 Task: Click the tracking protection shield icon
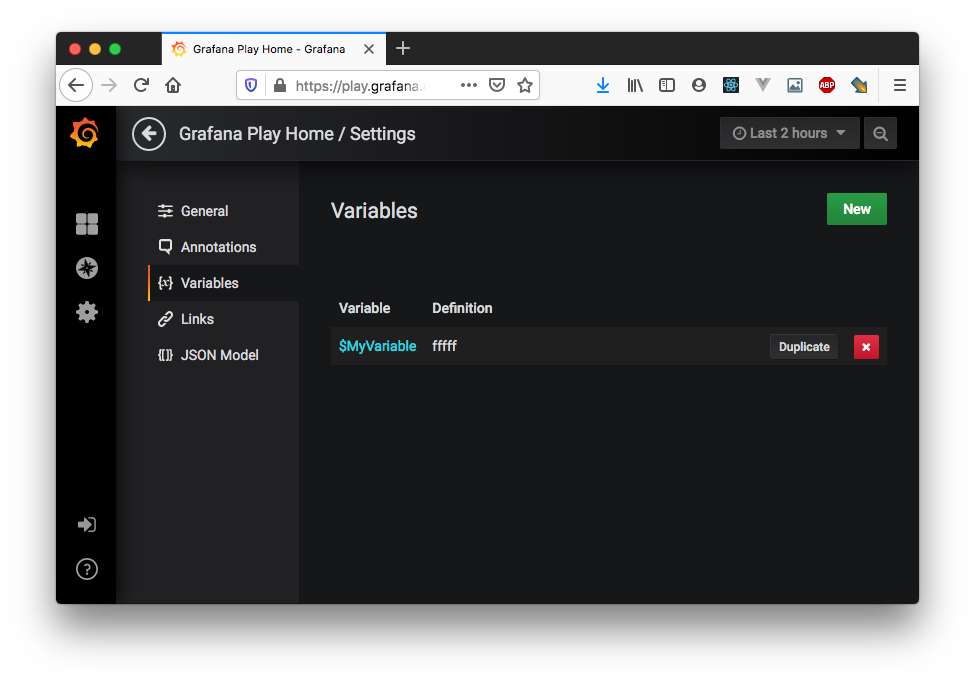point(251,85)
